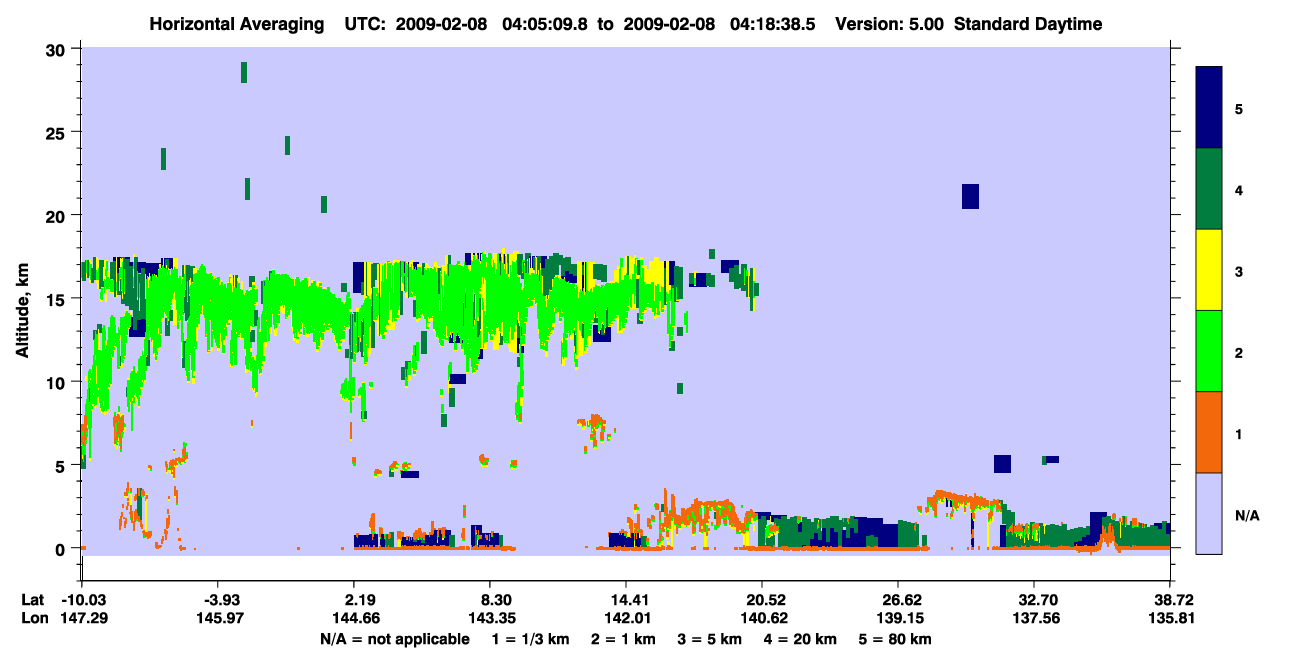Click longitude value 143.35
This screenshot has height=667, width=1300.
pyautogui.click(x=490, y=618)
